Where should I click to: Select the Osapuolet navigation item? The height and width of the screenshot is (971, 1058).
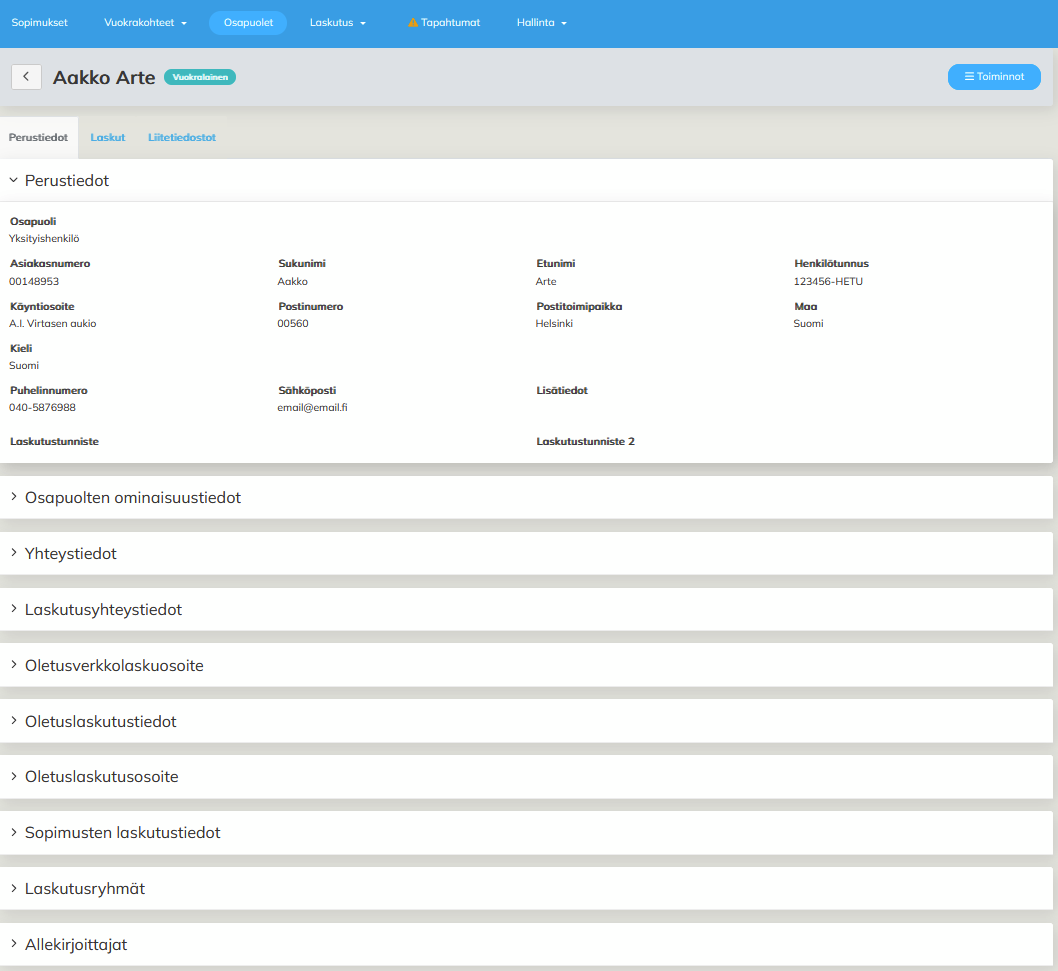pyautogui.click(x=248, y=23)
